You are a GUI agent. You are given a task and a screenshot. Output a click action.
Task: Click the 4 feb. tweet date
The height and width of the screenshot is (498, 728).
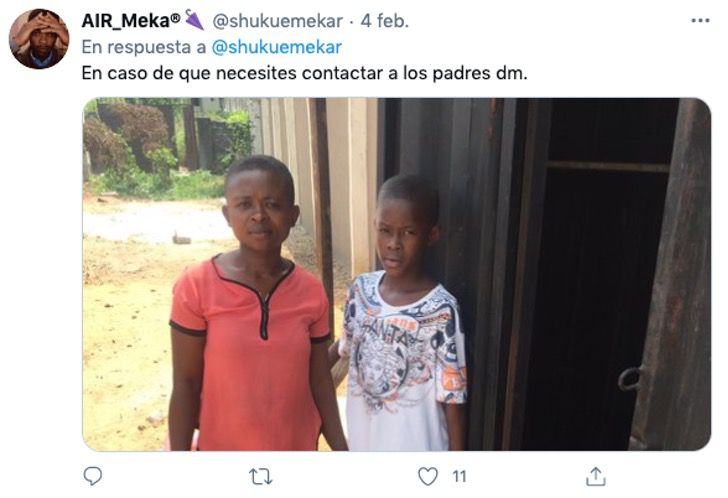[385, 21]
